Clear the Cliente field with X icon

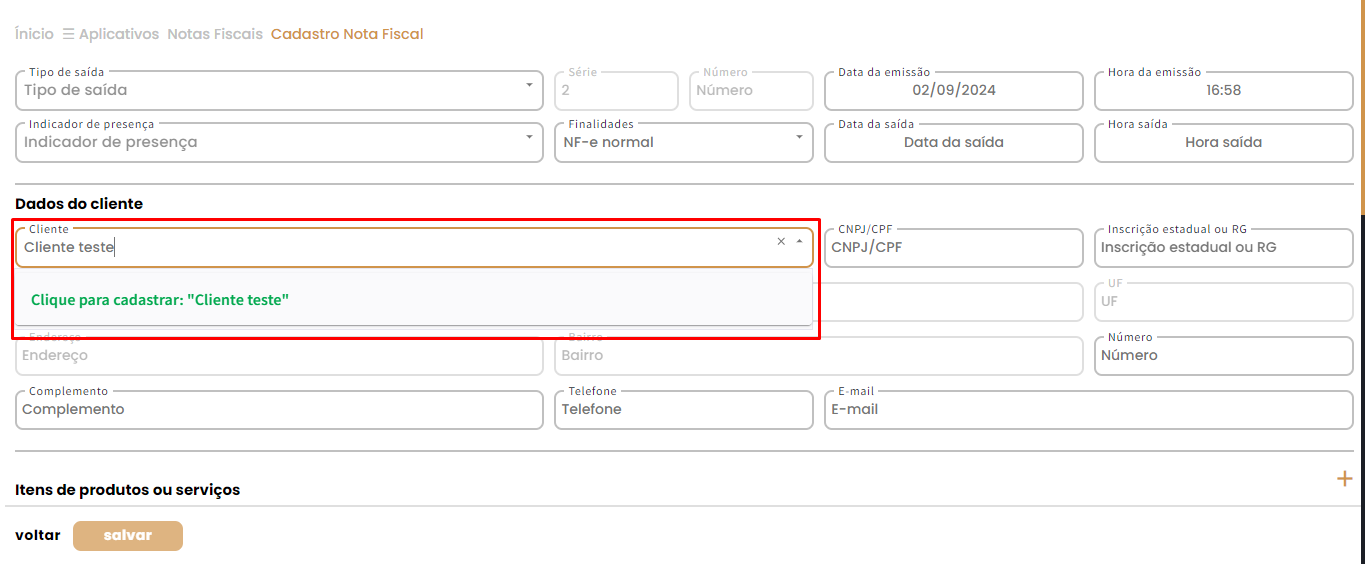(781, 242)
